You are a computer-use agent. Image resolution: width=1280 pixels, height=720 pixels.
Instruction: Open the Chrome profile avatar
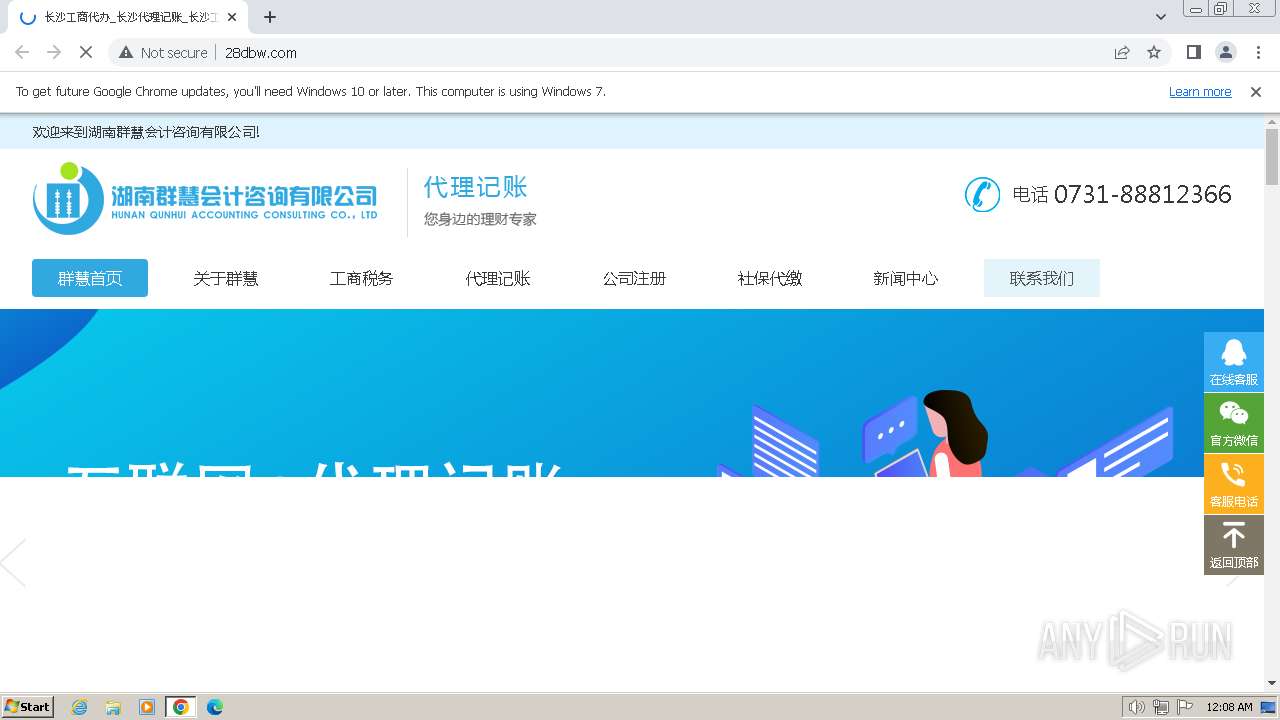pos(1225,52)
